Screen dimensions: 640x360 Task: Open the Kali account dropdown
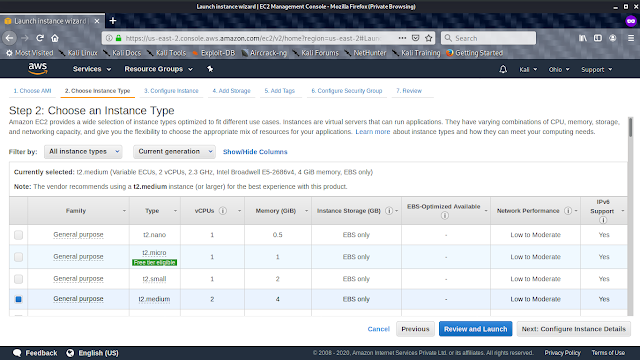point(528,69)
